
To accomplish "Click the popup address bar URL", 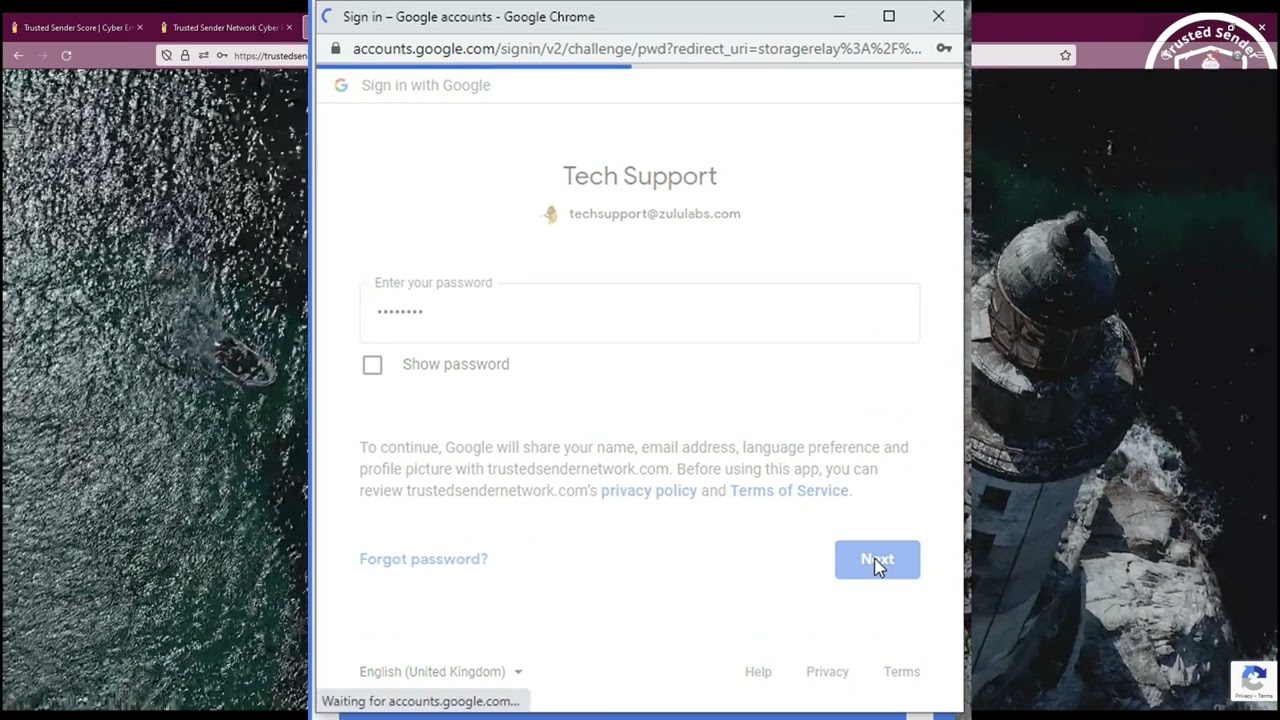I will [x=637, y=48].
